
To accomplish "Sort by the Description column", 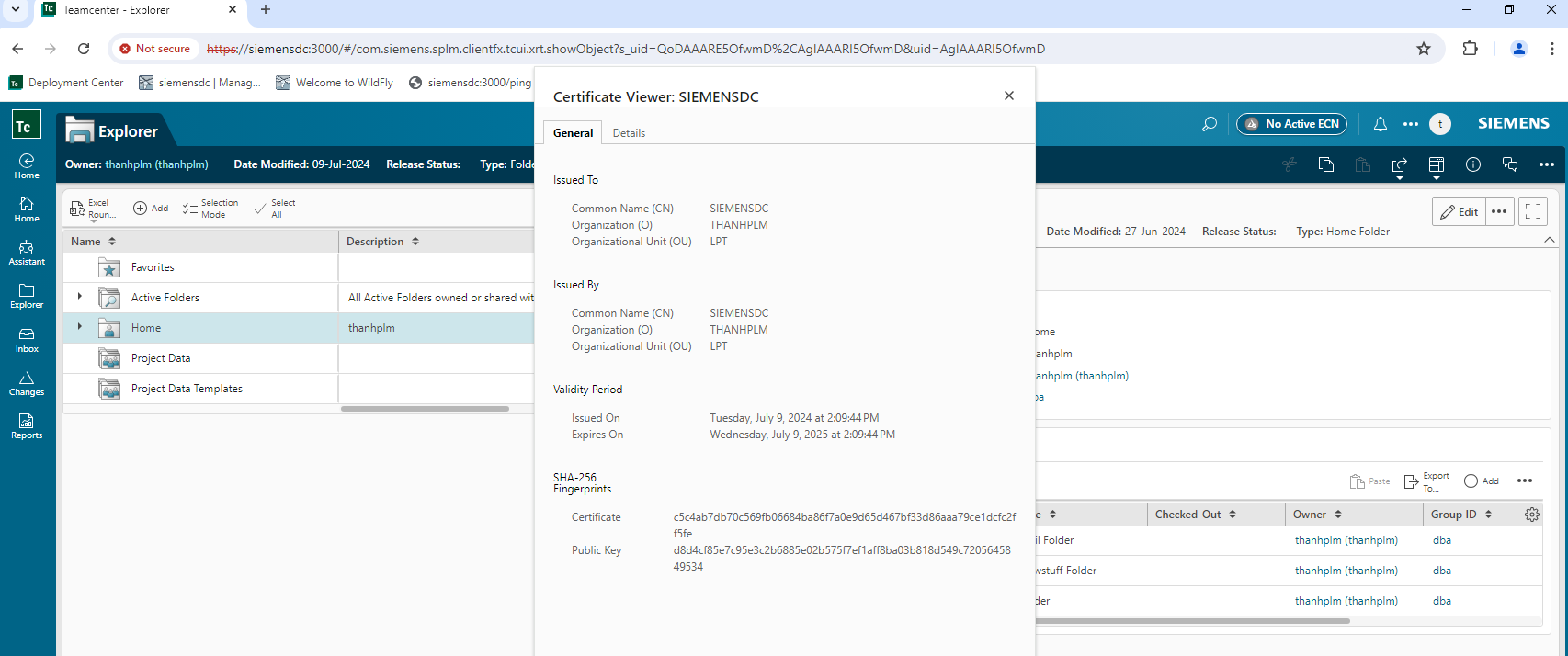I will (415, 242).
